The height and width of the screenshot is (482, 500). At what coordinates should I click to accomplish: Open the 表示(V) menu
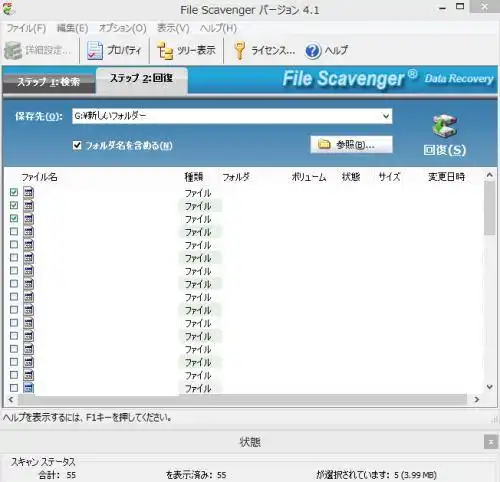(173, 28)
